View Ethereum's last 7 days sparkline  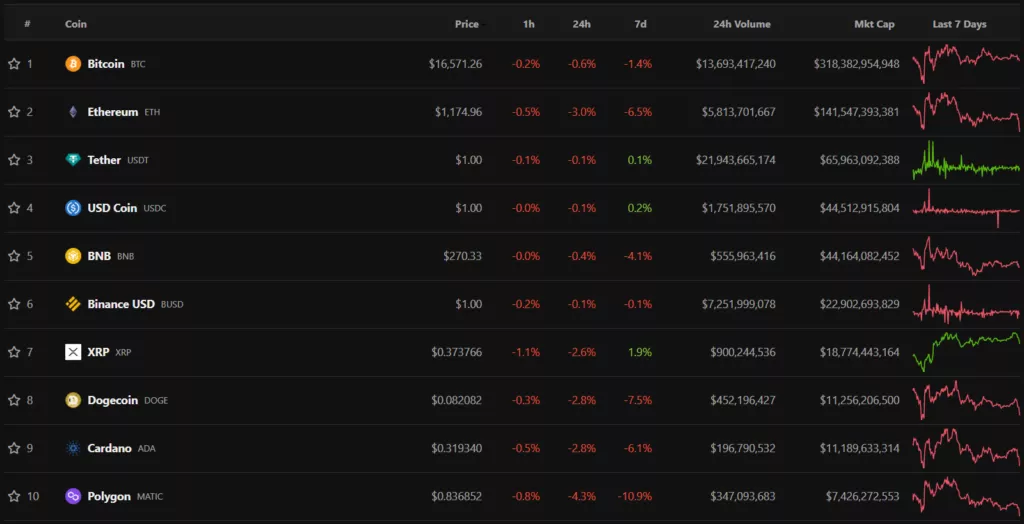(966, 112)
